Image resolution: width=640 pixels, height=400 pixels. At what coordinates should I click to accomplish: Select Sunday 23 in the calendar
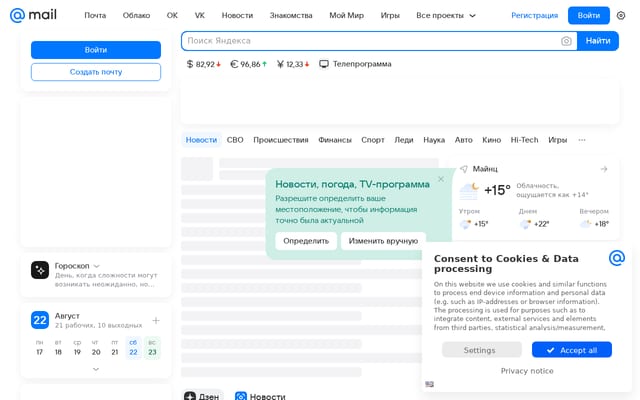click(x=152, y=348)
